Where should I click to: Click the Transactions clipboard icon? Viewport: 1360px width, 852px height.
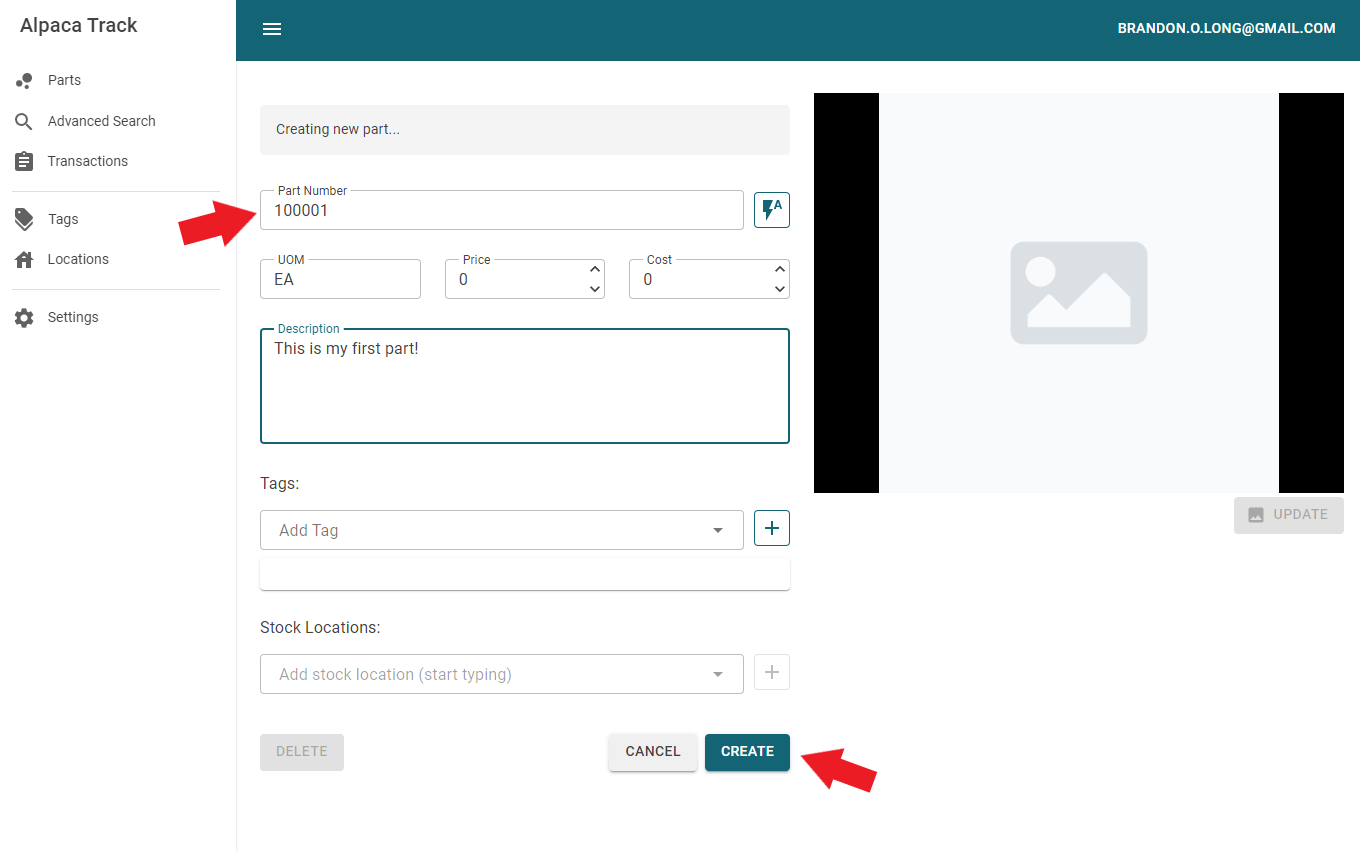(x=25, y=161)
